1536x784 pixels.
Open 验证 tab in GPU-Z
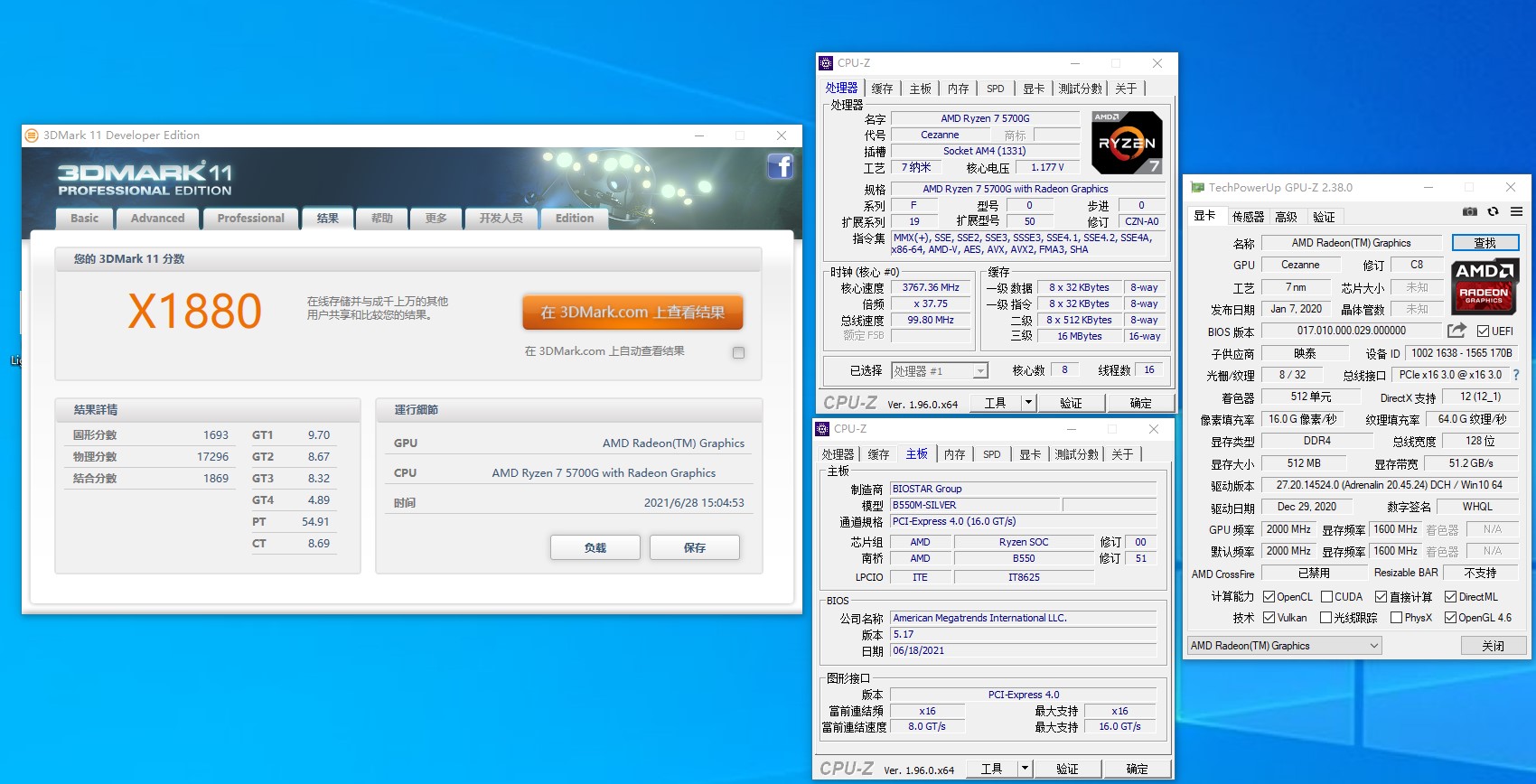pyautogui.click(x=1324, y=217)
